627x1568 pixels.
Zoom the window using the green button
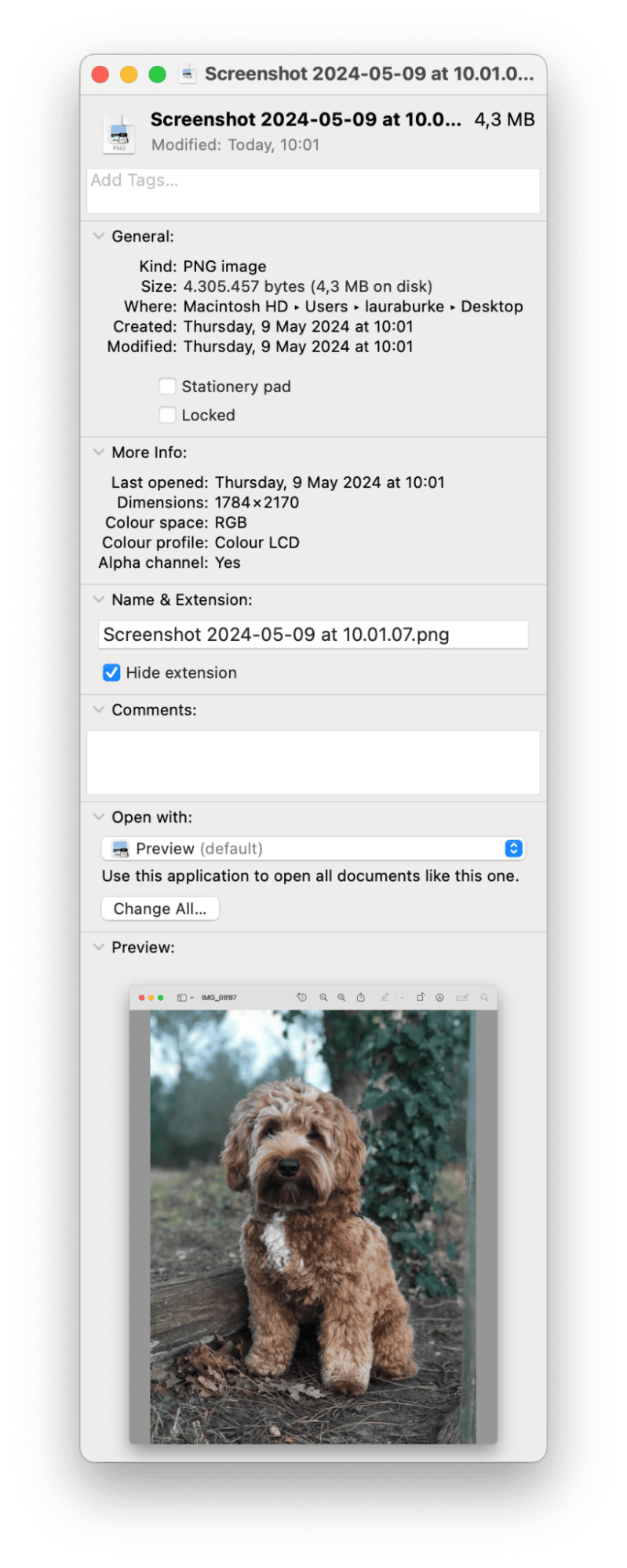158,75
